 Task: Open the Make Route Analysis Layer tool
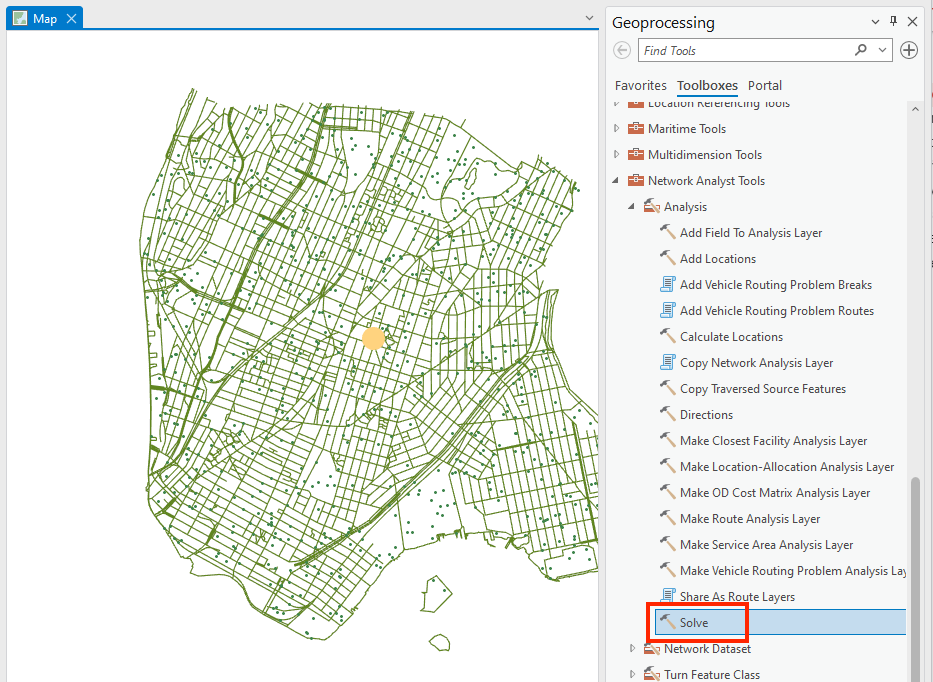click(x=750, y=519)
